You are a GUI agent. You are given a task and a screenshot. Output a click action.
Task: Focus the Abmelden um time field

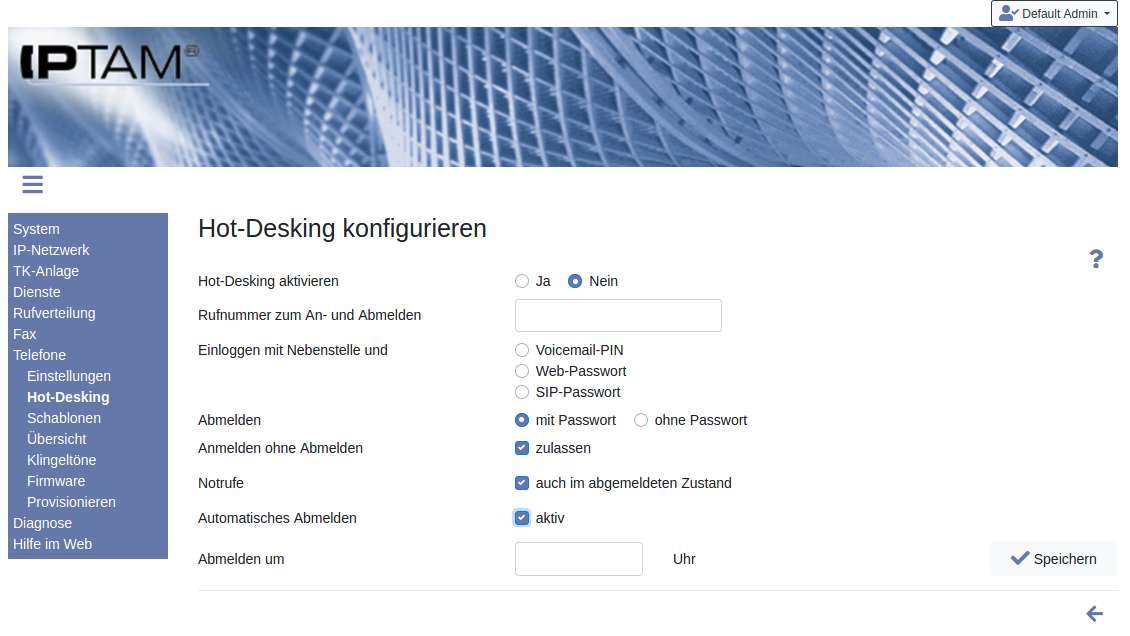pyautogui.click(x=578, y=559)
